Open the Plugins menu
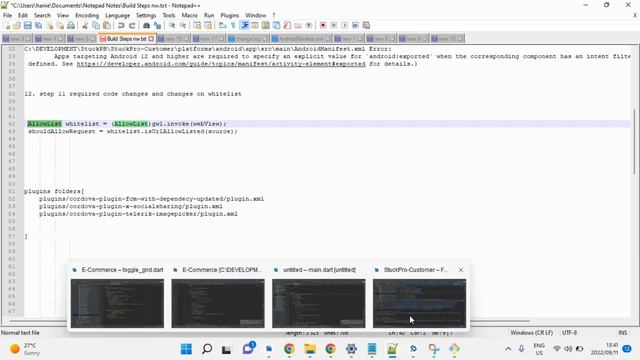The image size is (640, 360). 229,15
